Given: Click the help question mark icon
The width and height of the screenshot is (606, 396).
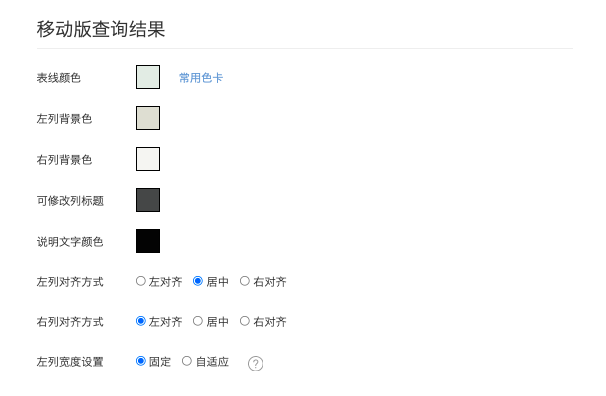Looking at the screenshot, I should pos(255,364).
